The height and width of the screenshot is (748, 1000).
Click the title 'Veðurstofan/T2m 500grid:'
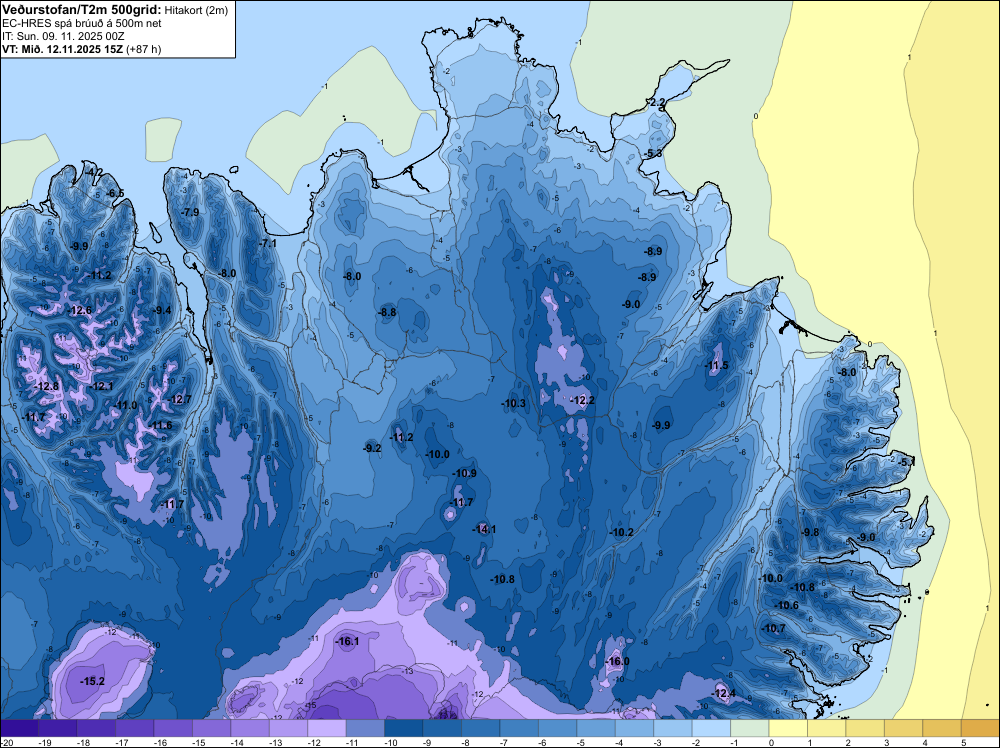point(81,10)
